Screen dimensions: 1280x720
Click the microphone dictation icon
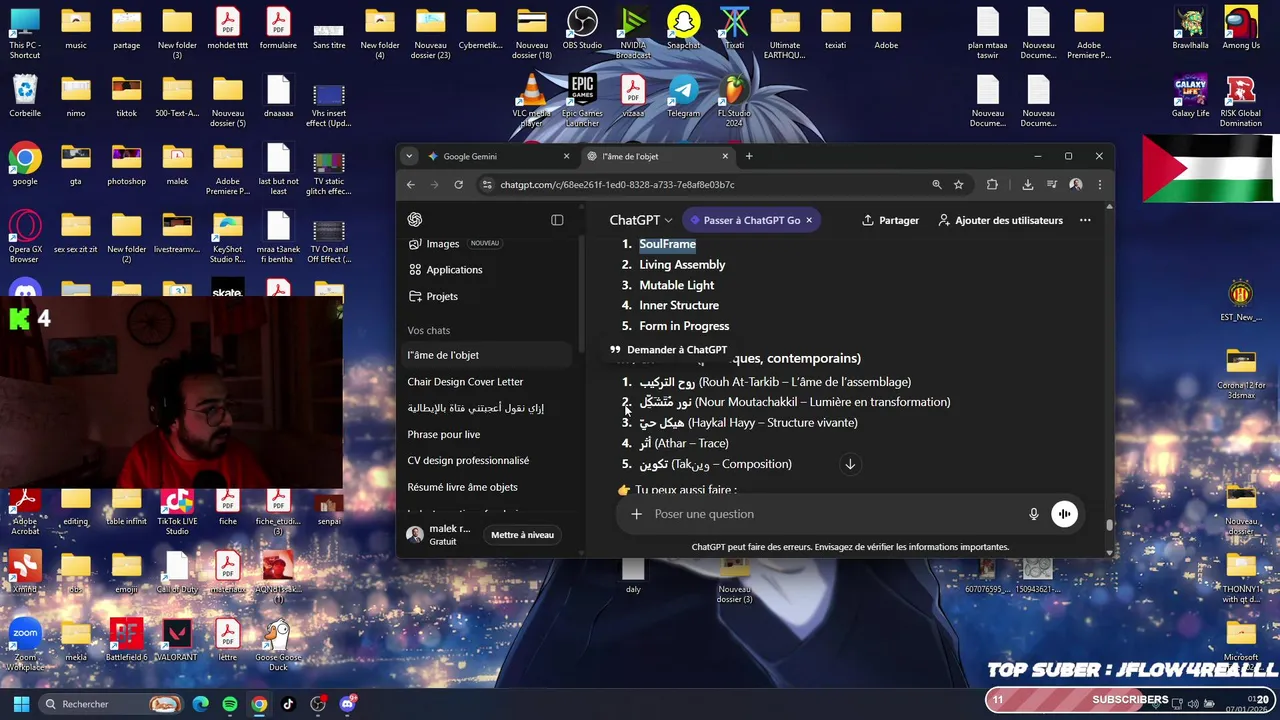(1034, 514)
